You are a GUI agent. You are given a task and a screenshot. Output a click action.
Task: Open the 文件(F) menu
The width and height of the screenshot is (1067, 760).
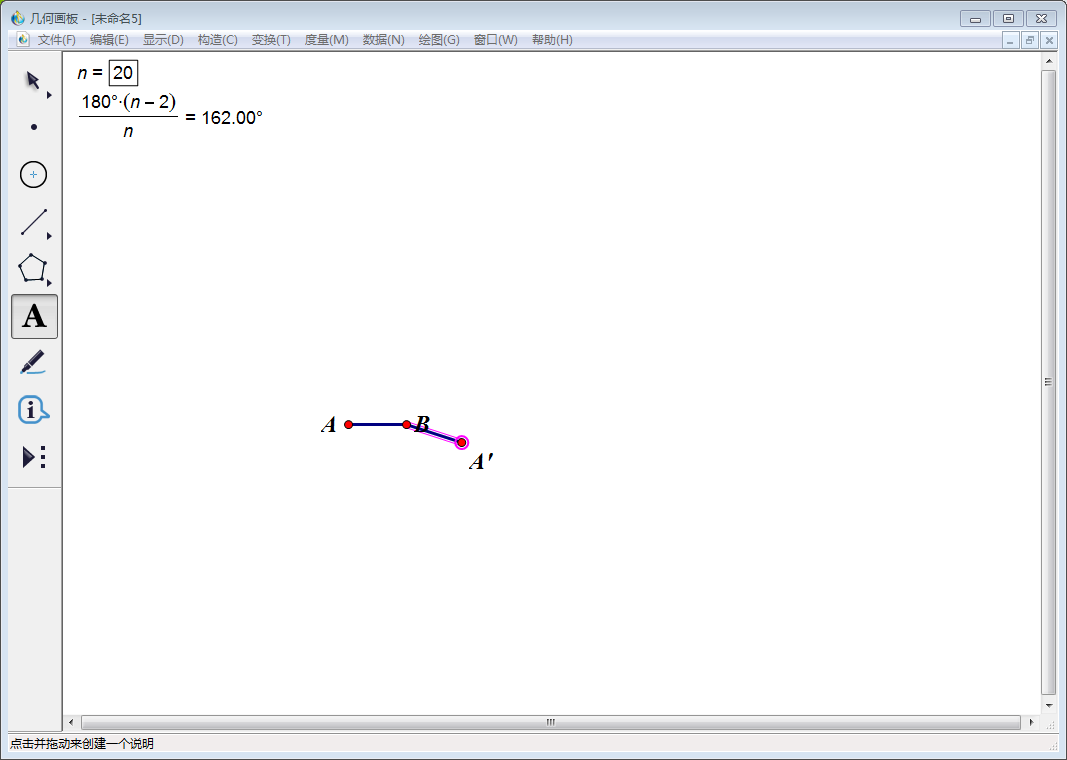(56, 40)
